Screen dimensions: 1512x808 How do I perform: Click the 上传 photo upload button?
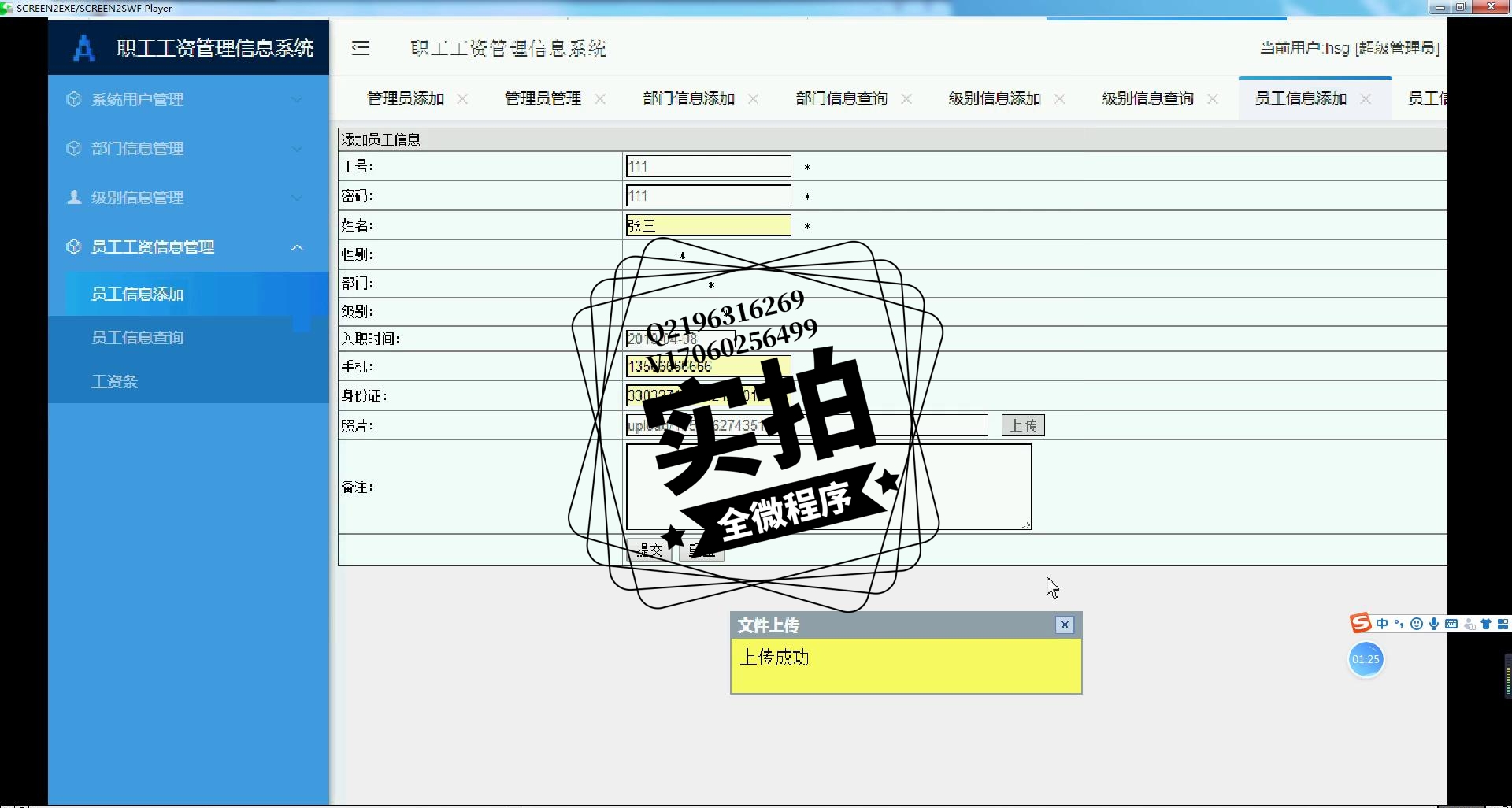click(1023, 425)
